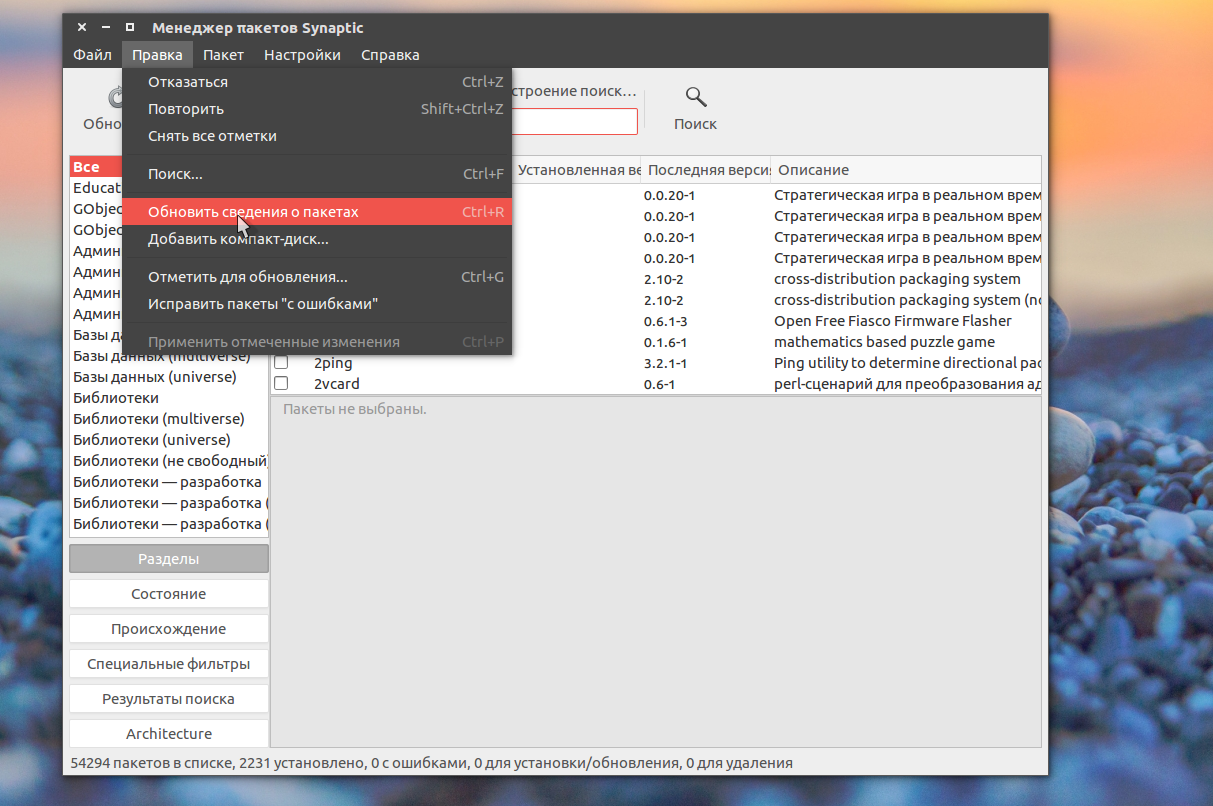This screenshot has width=1213, height=806.
Task: Open the Файл menu in menu bar
Action: point(92,55)
